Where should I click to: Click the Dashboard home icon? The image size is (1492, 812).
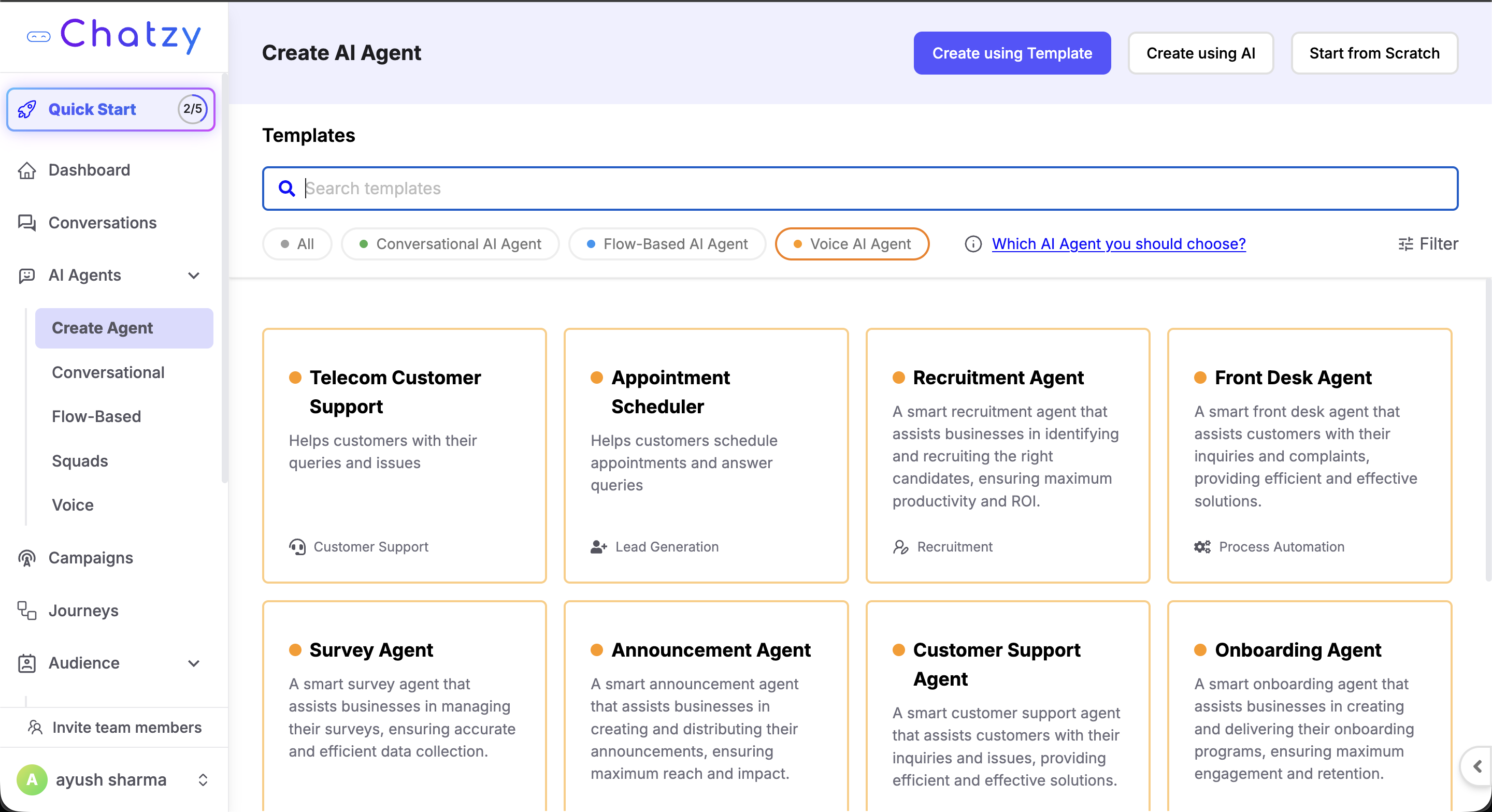(x=26, y=170)
